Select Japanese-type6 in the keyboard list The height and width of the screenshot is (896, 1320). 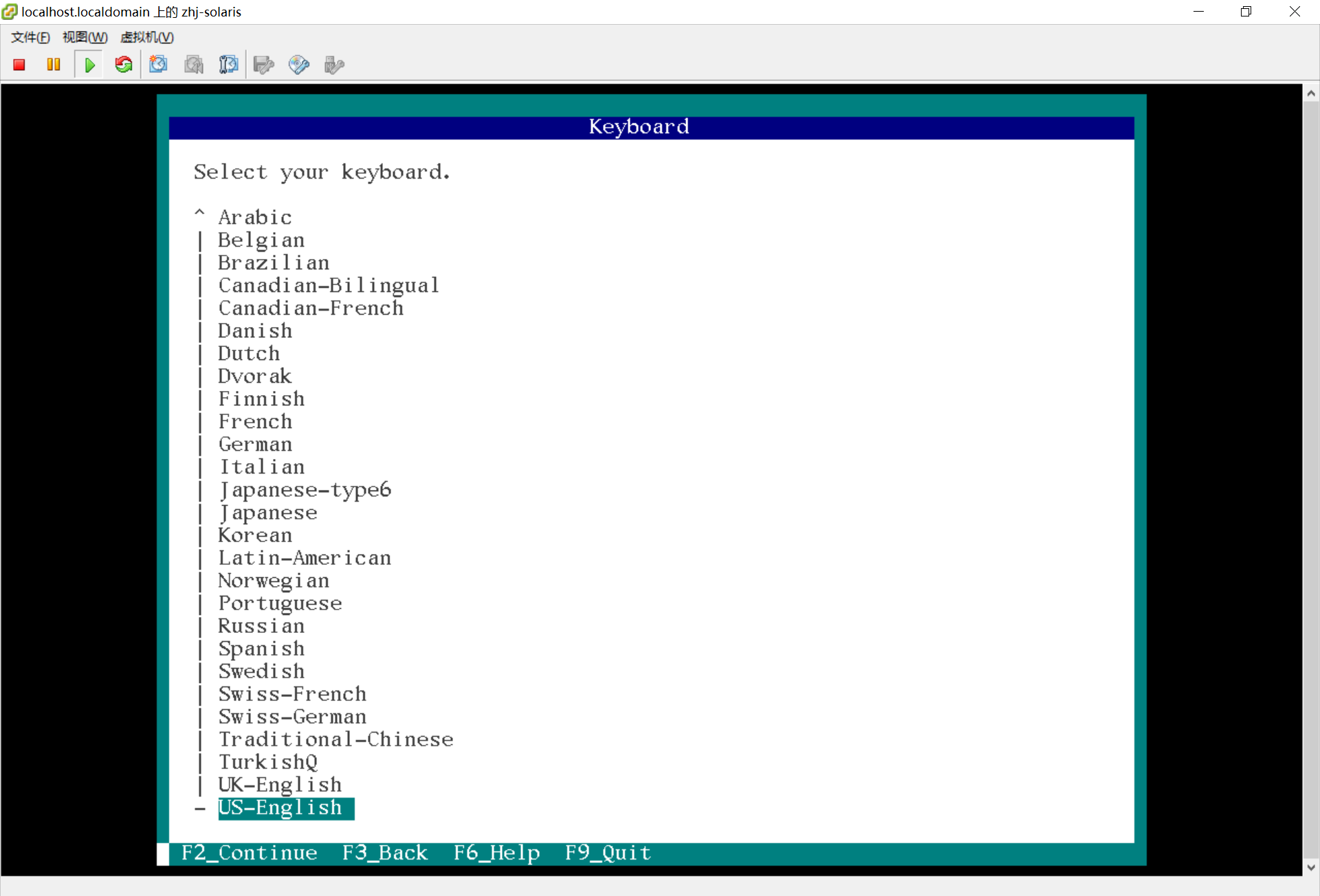(x=305, y=490)
